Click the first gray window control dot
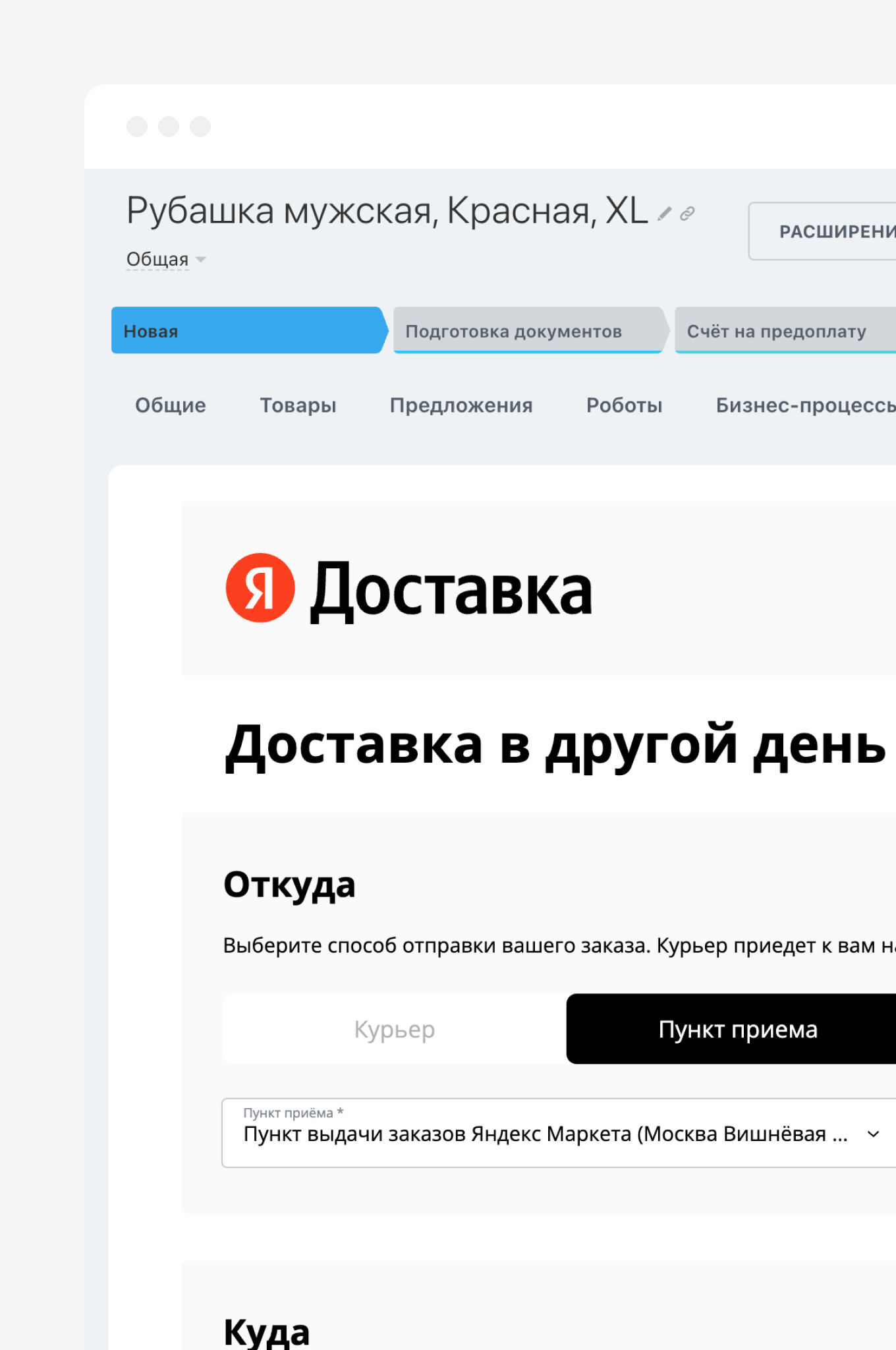This screenshot has width=896, height=1350. click(x=137, y=127)
